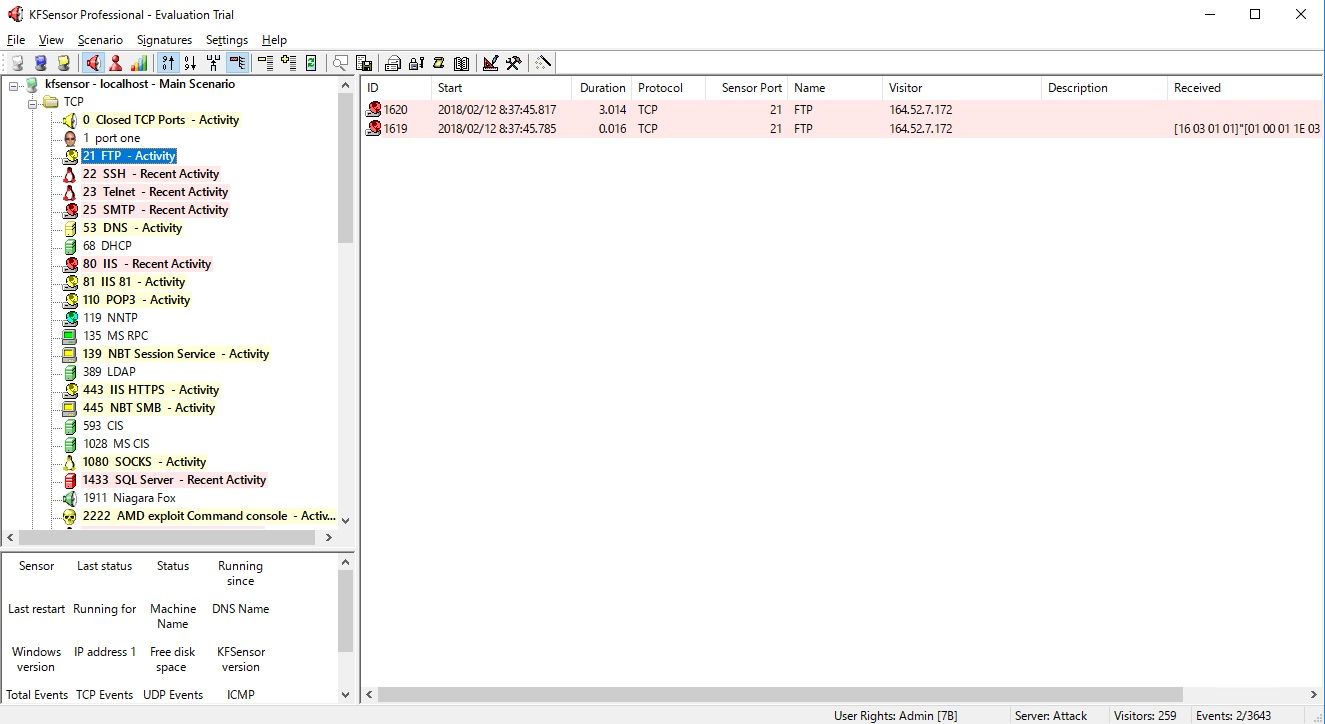Click the yellow server toolbar icon
This screenshot has width=1325, height=724.
pos(63,63)
